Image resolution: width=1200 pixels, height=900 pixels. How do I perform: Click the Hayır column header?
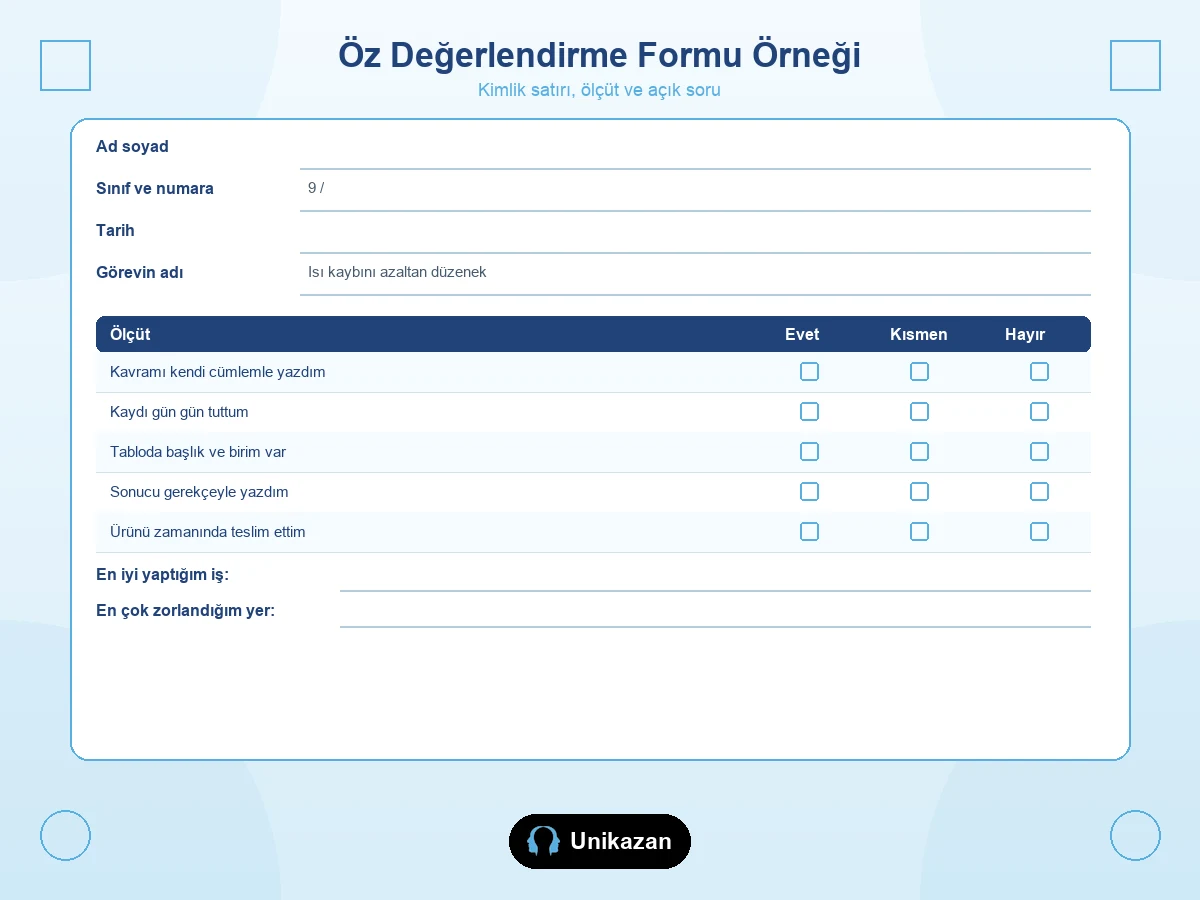click(1025, 334)
